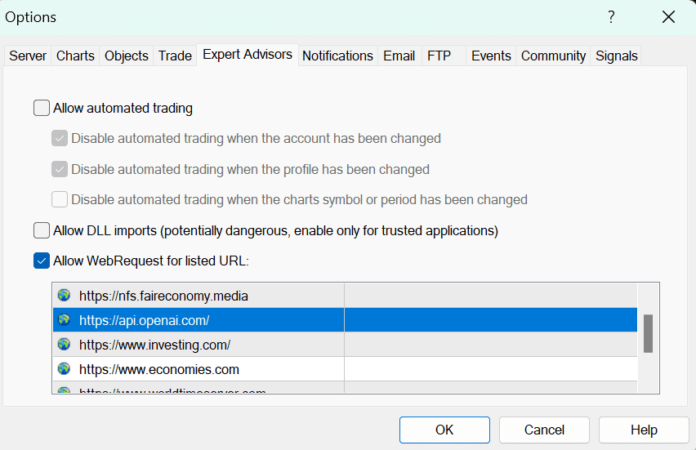
Task: Go to the Notifications tab
Action: pyautogui.click(x=337, y=56)
